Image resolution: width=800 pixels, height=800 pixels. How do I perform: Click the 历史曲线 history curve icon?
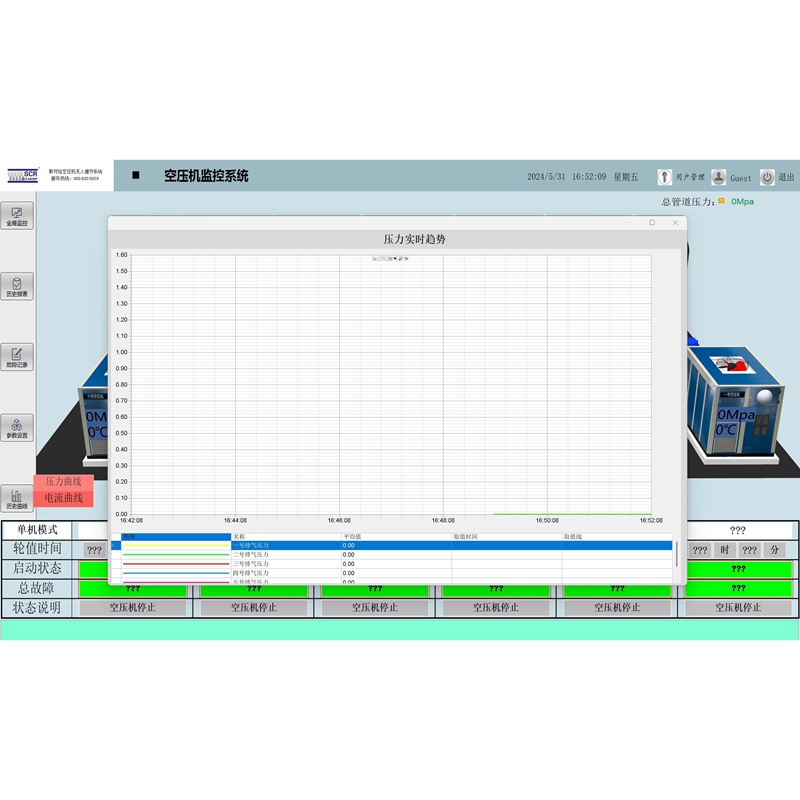pyautogui.click(x=17, y=497)
